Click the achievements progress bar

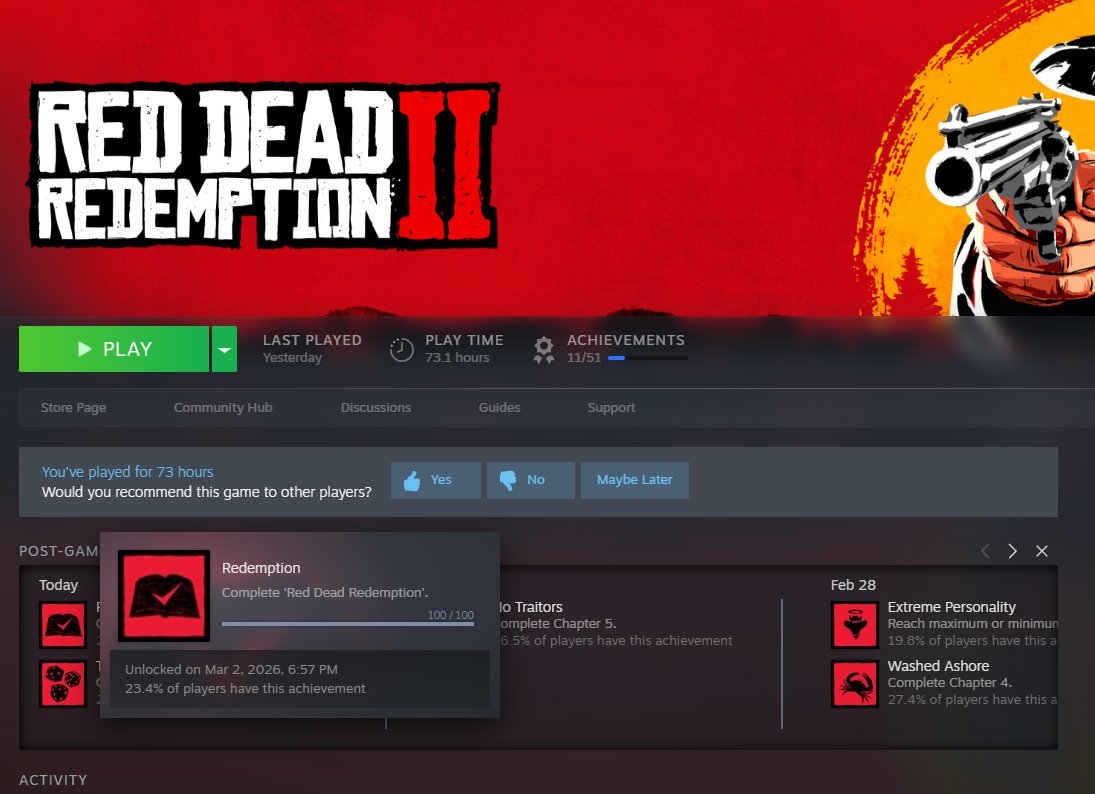647,358
